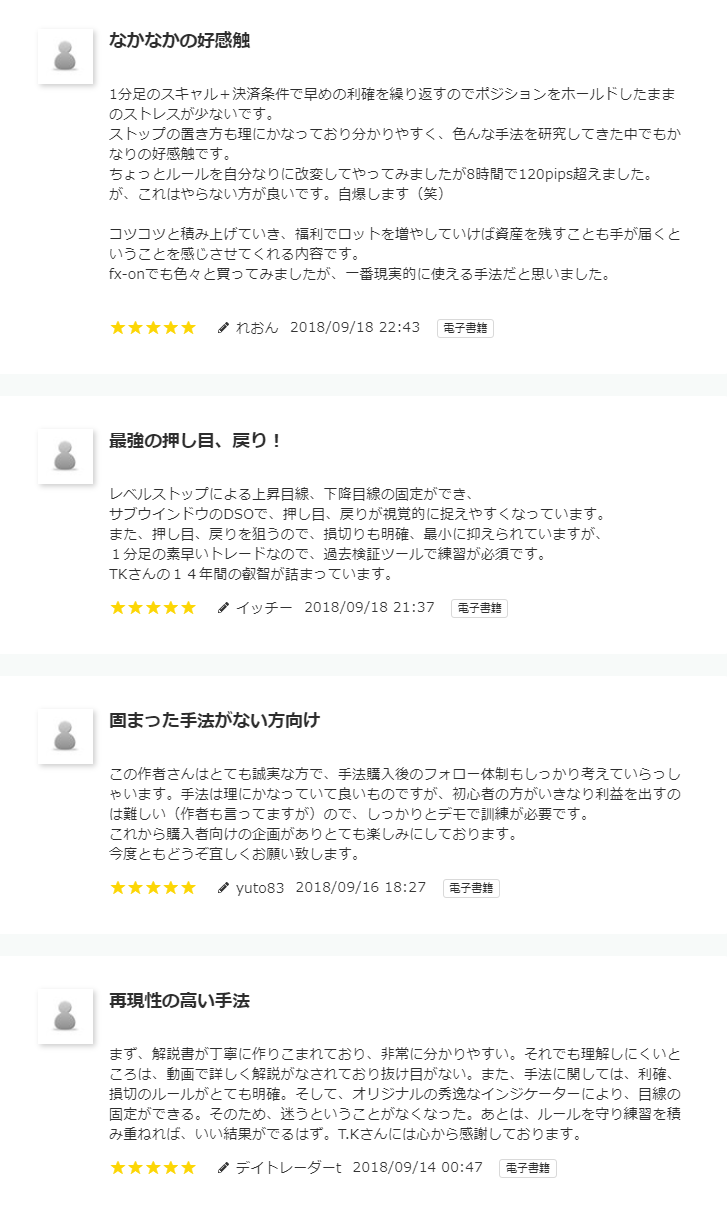Screen dimensions: 727x1208
Task: Open reviewer イッチー's profile
Action: pyautogui.click(x=264, y=608)
